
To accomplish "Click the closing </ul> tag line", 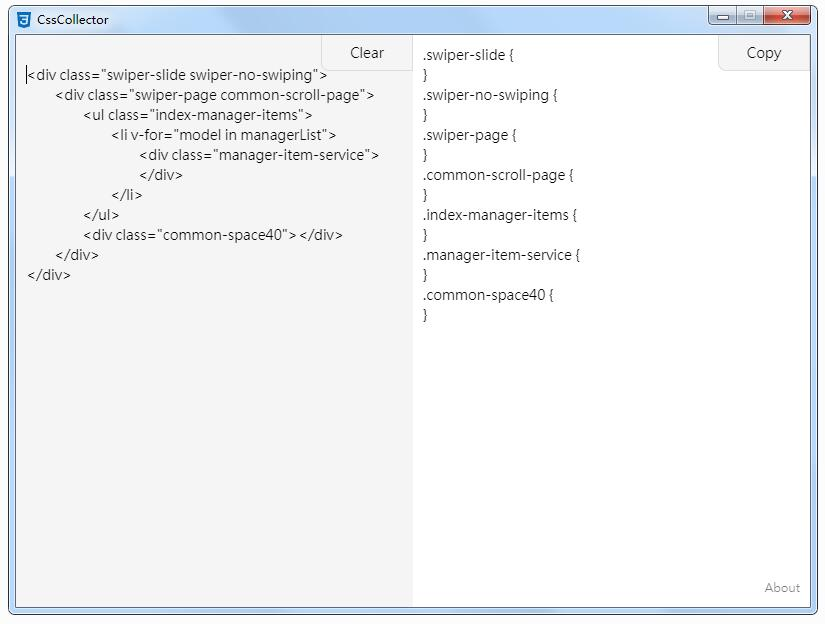I will pyautogui.click(x=101, y=215).
